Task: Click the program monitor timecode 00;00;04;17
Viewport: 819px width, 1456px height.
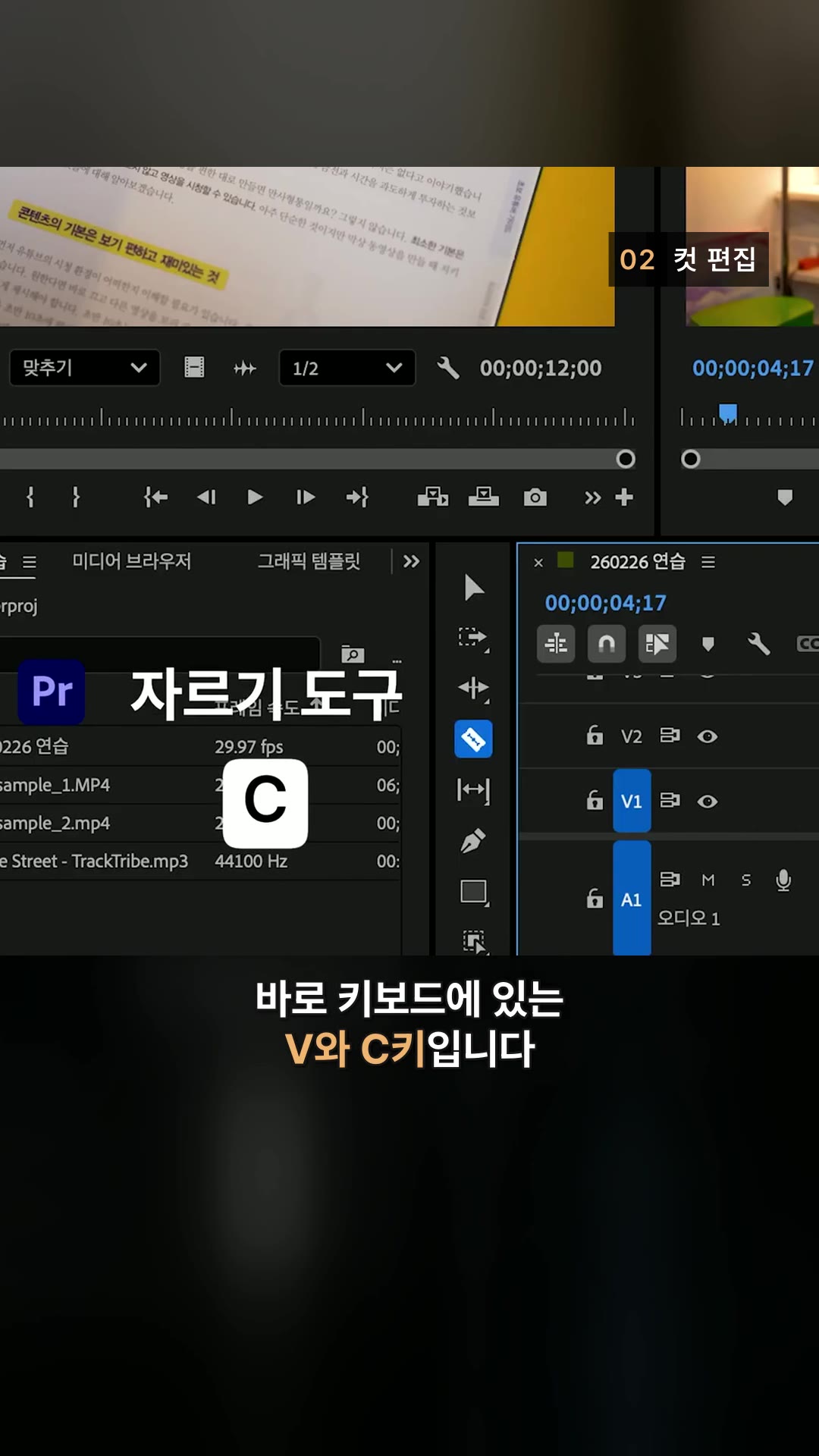Action: coord(753,368)
